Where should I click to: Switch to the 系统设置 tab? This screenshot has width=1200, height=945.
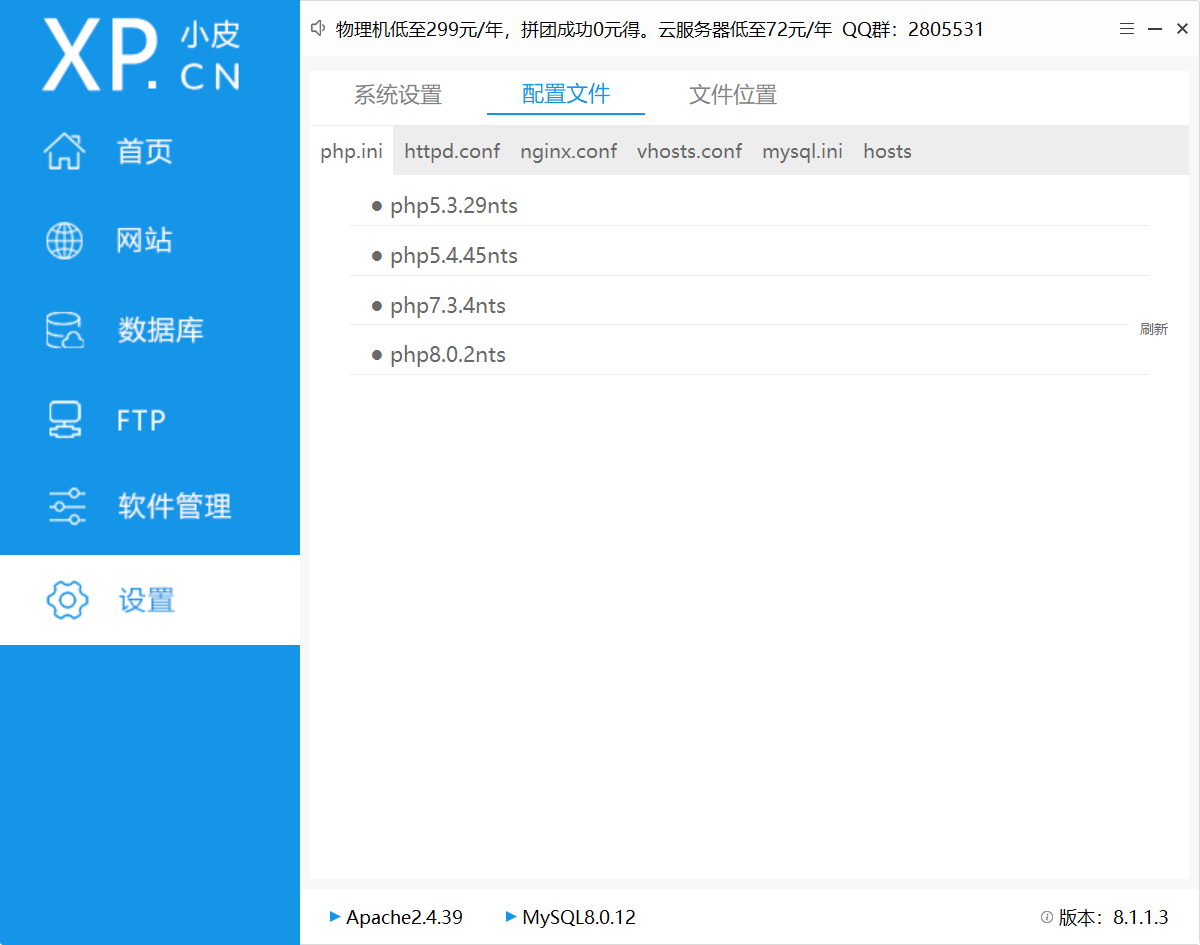pos(398,95)
